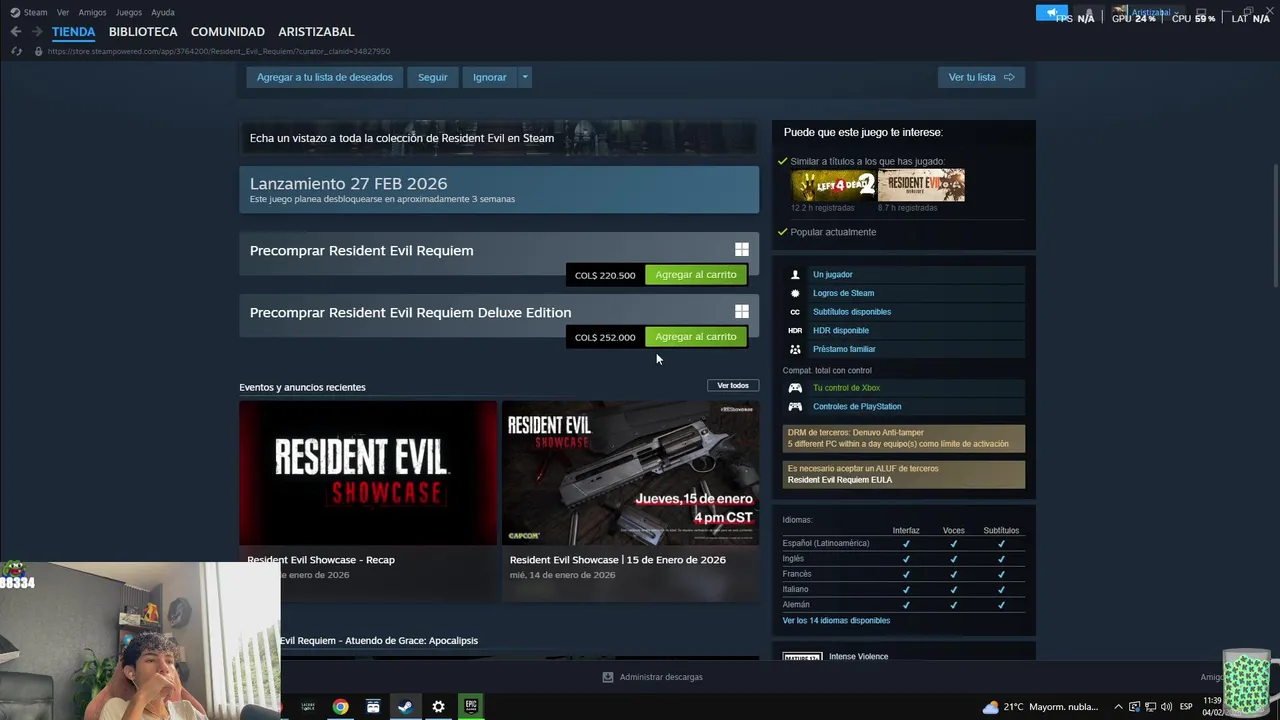1280x720 pixels.
Task: Switch to the TIENDA tab
Action: tap(73, 32)
